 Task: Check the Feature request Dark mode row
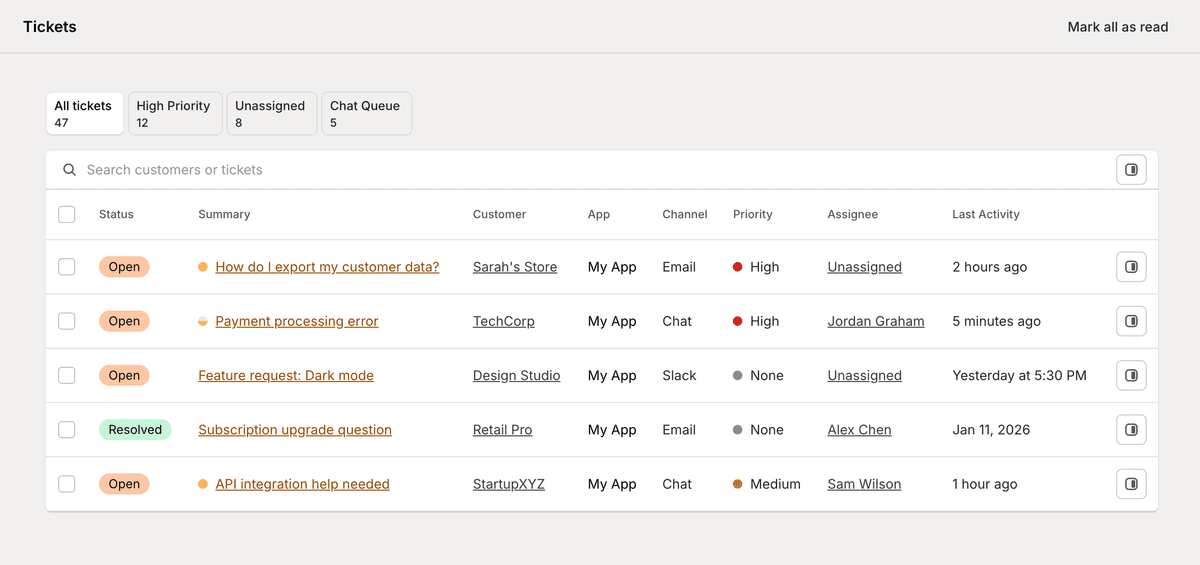(67, 375)
